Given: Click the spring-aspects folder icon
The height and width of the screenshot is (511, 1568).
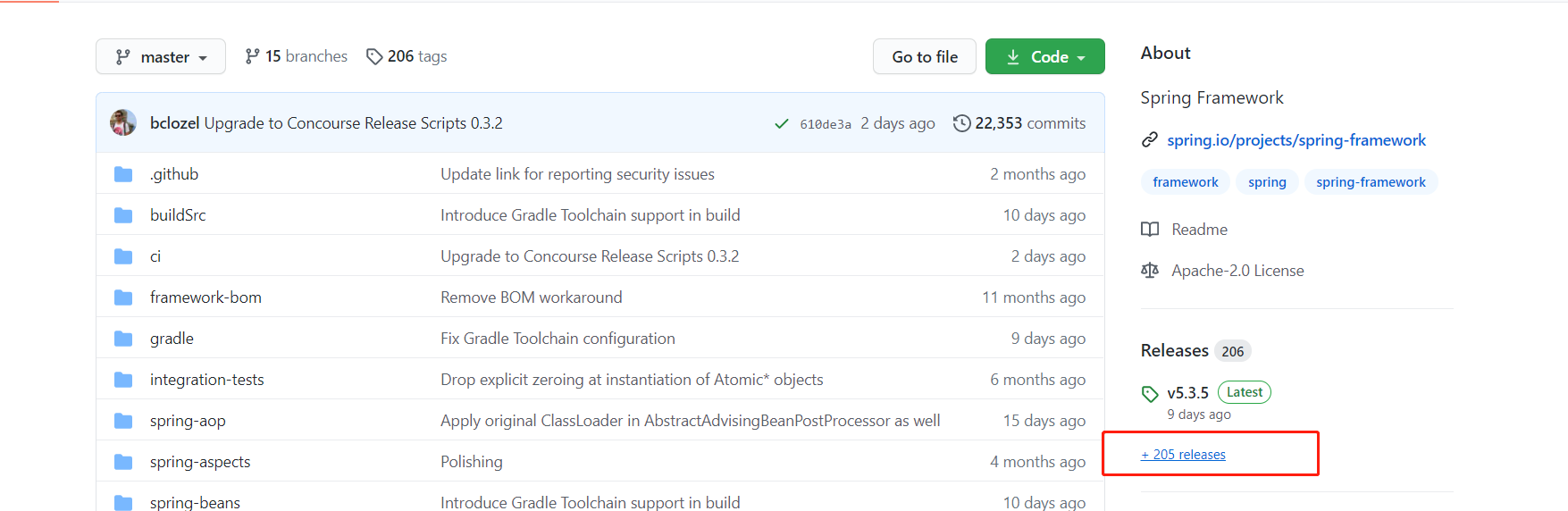Looking at the screenshot, I should [123, 462].
